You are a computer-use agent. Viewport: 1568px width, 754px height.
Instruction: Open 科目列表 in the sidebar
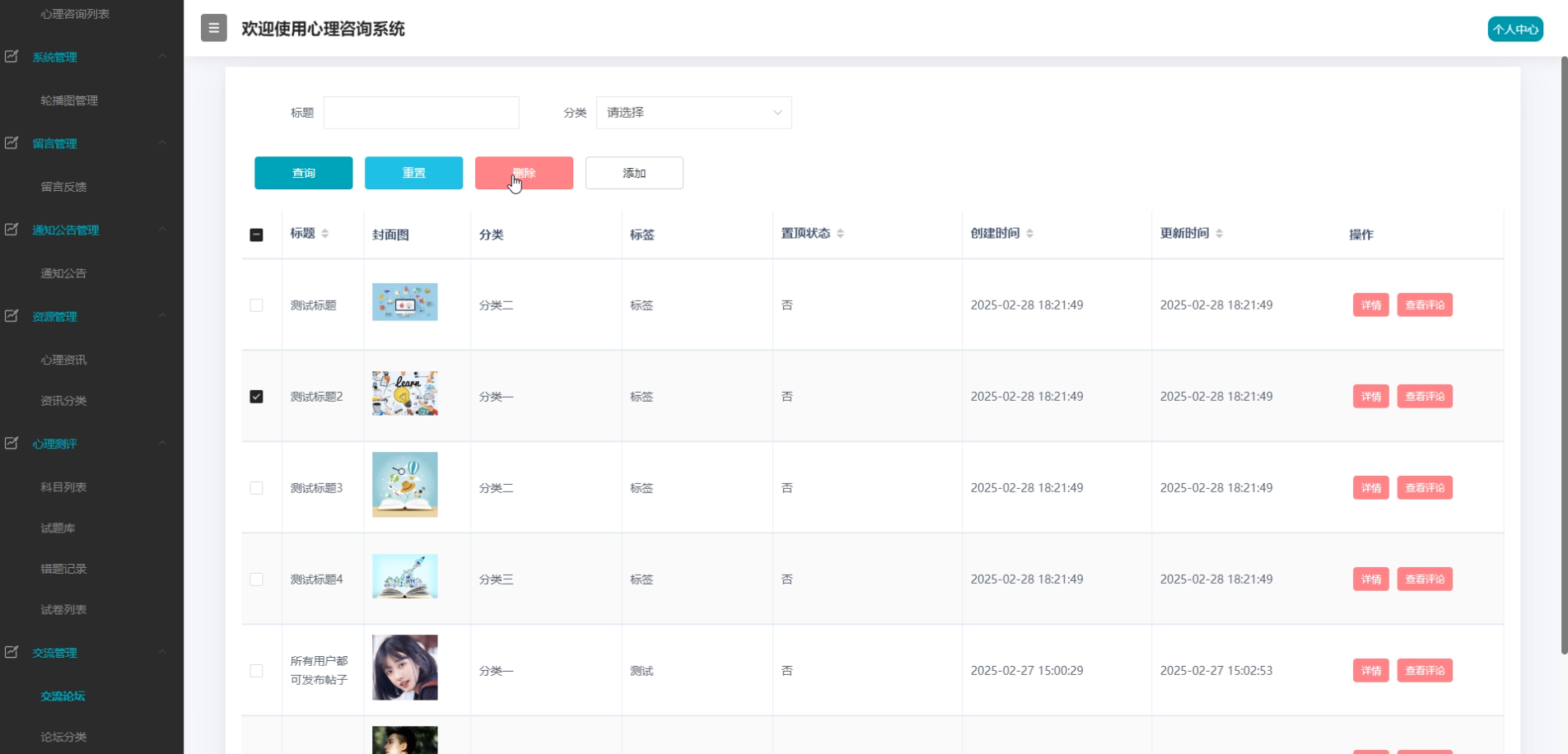point(63,487)
